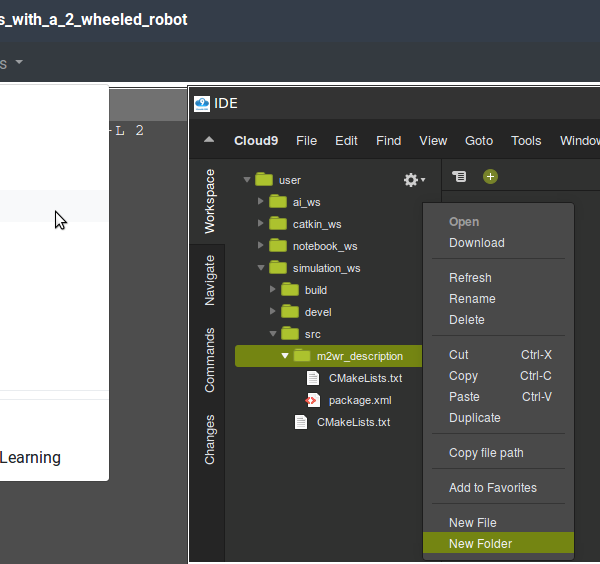Click the Learning item in left panel

tap(30, 458)
